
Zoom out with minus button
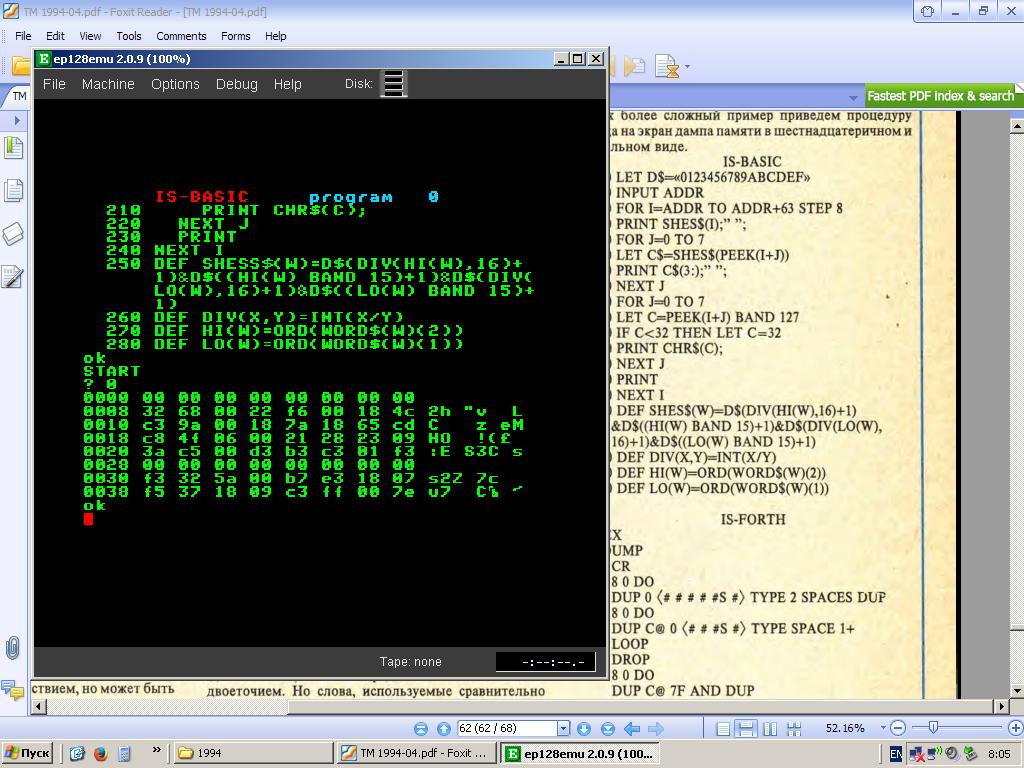click(x=898, y=728)
